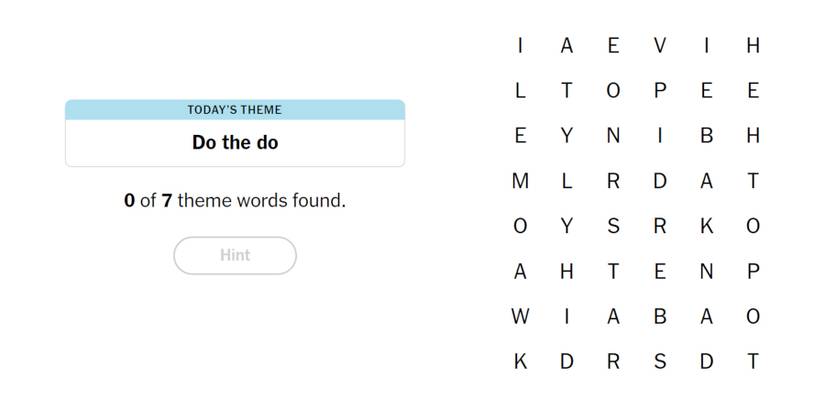Select the H in the top-right corner

(x=753, y=45)
